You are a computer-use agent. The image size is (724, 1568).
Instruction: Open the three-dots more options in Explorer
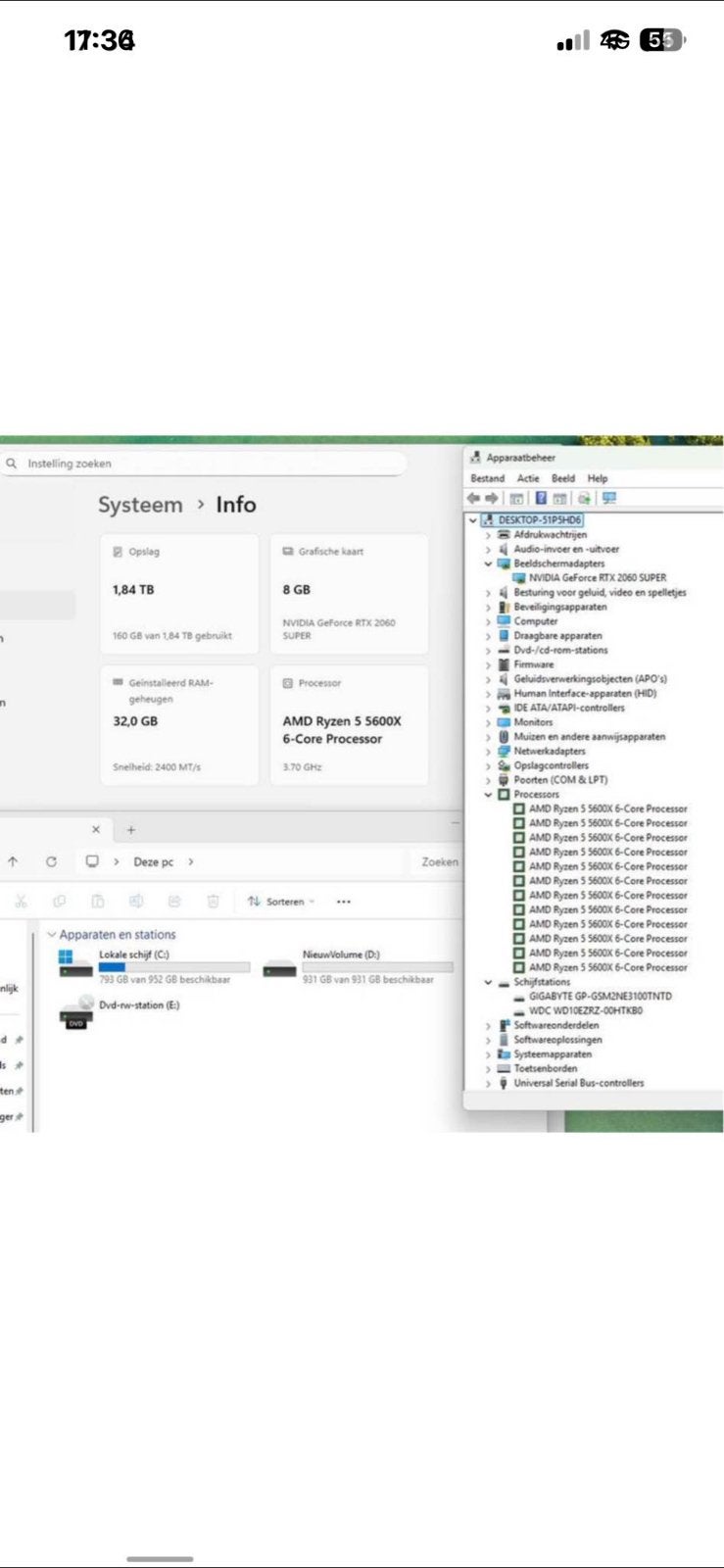click(x=343, y=902)
